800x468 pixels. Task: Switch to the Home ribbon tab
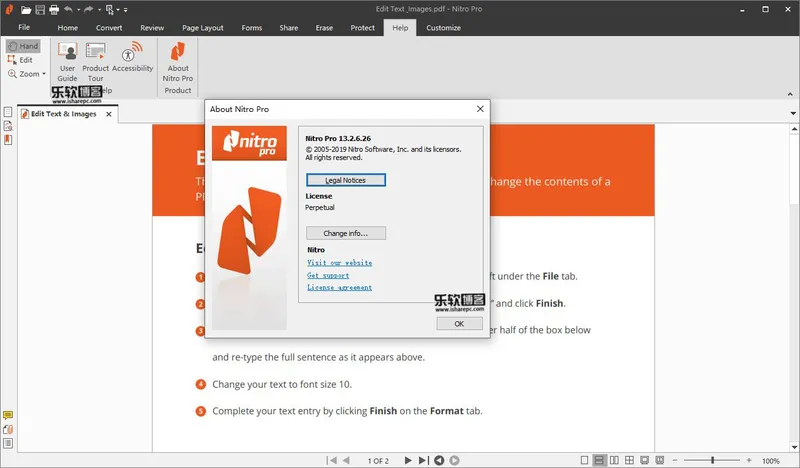[67, 28]
